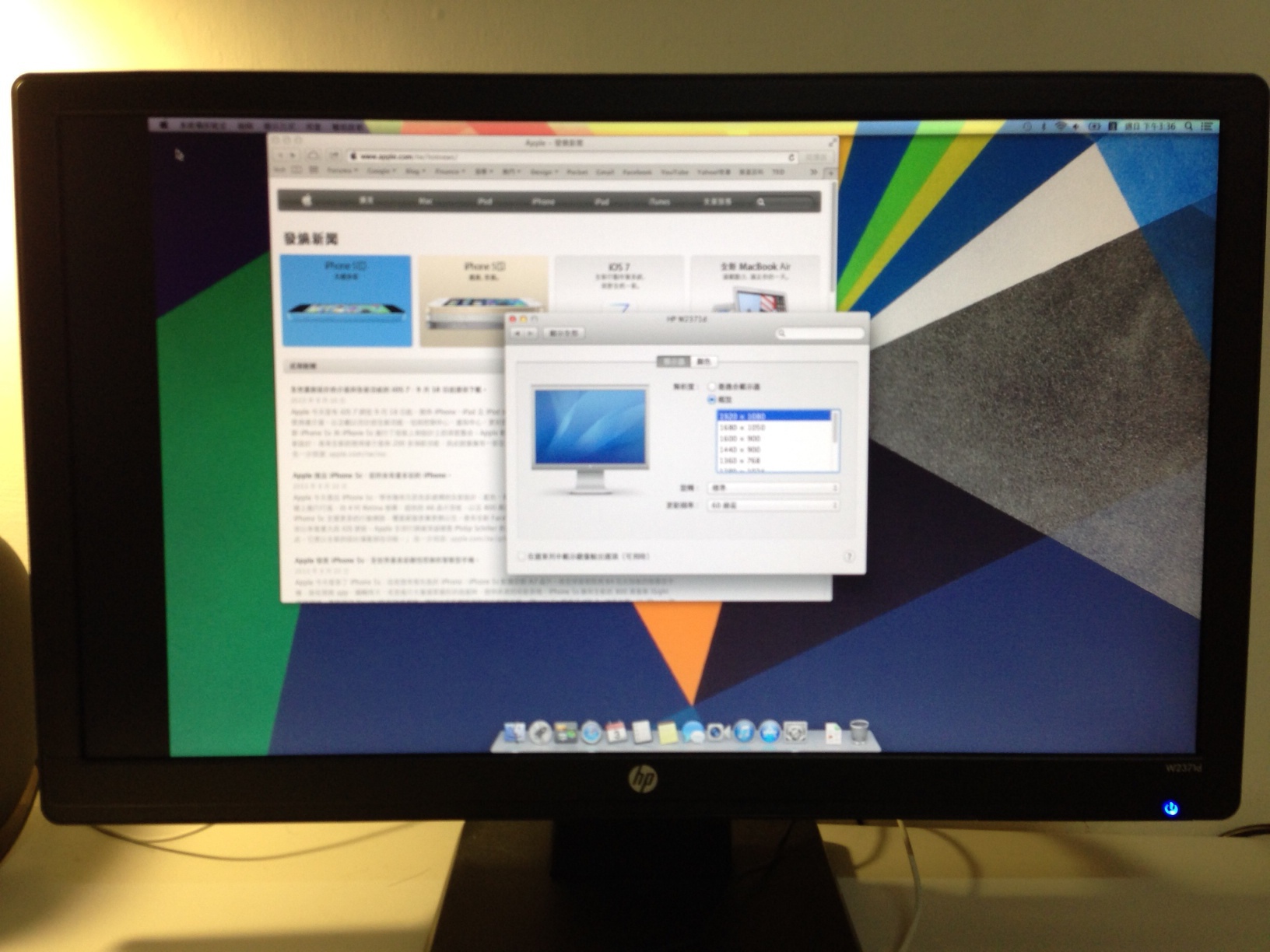Expand Design bookmarks folder in Safari
Viewport: 1270px width, 952px height.
pos(544,171)
